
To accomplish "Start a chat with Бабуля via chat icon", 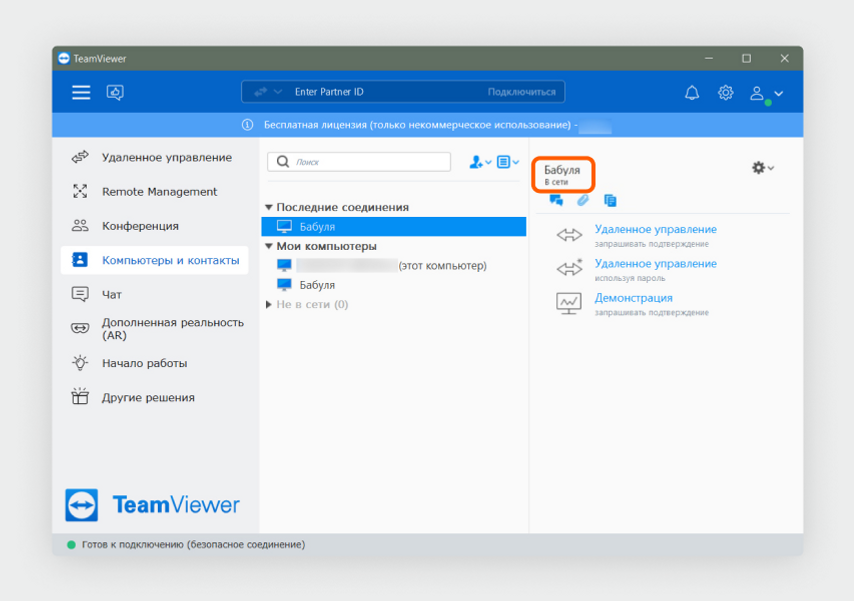I will coord(556,201).
